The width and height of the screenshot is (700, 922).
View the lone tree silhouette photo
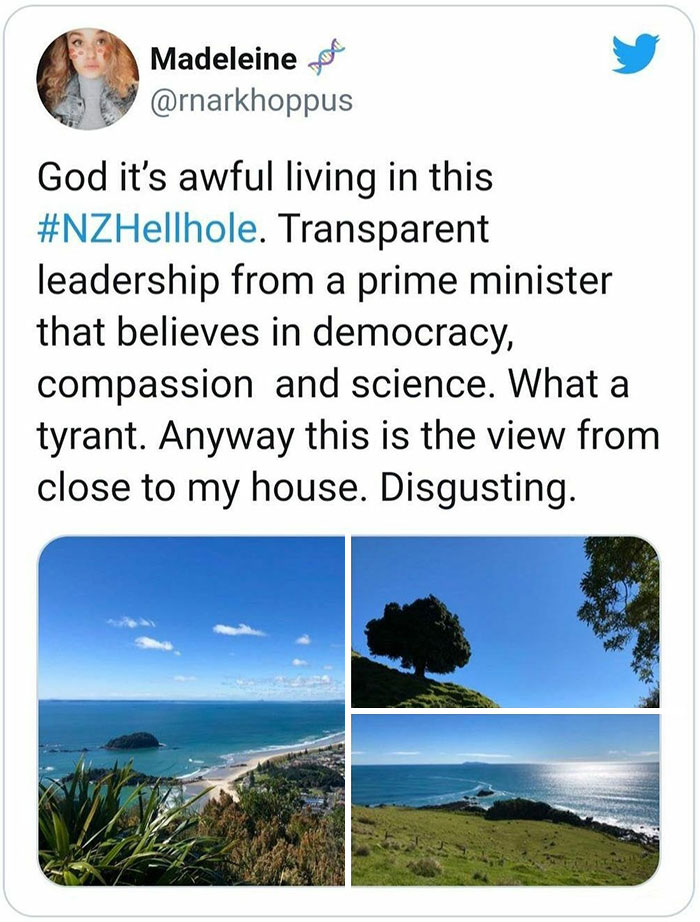click(x=505, y=621)
